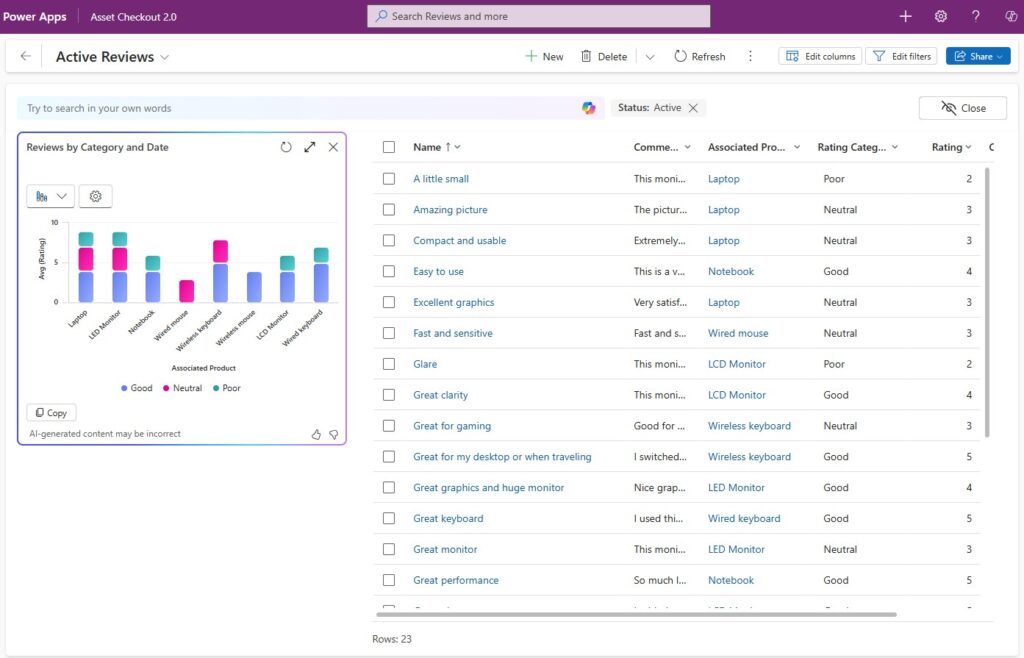The image size is (1024, 658).
Task: Give thumbs down on AI chart
Action: click(x=334, y=434)
